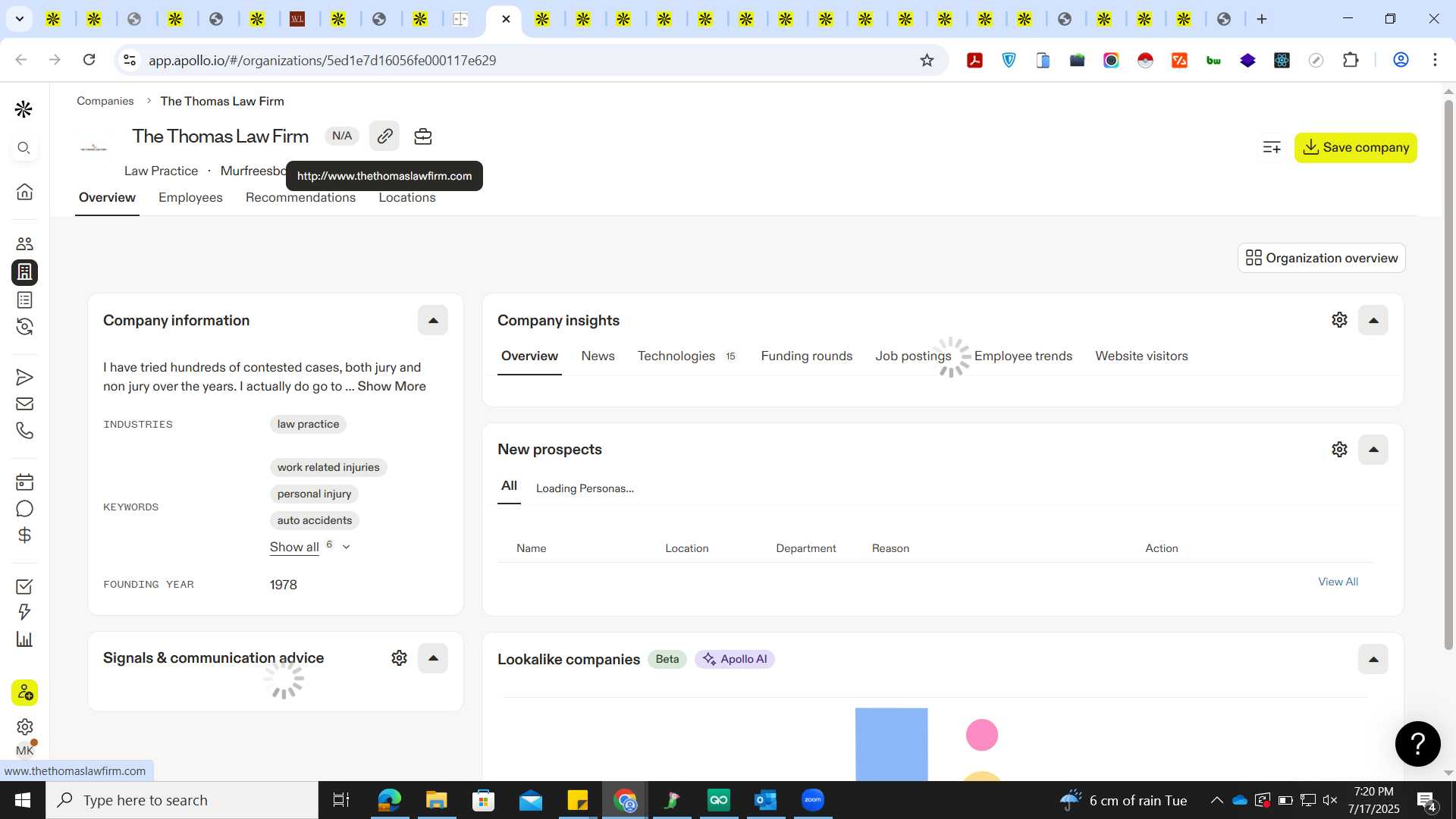
Task: Collapse Company information panel
Action: (433, 320)
